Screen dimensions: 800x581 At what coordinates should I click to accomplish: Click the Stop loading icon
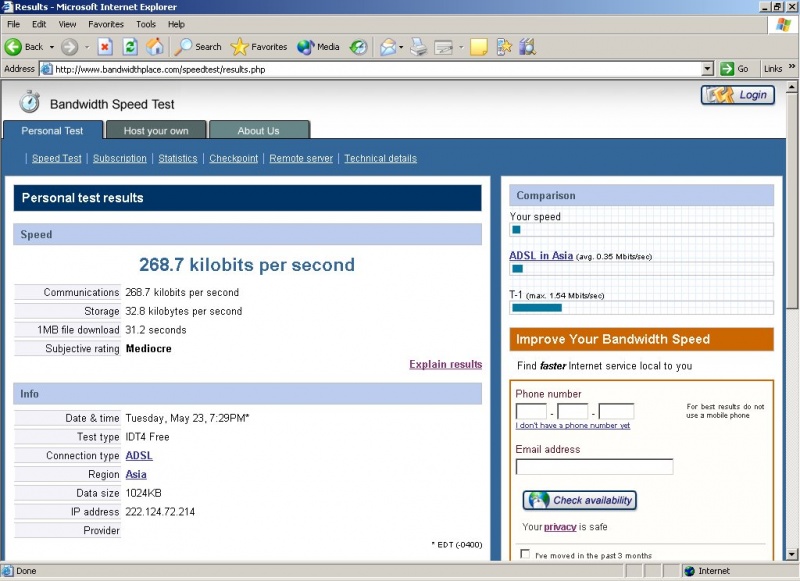[x=104, y=47]
